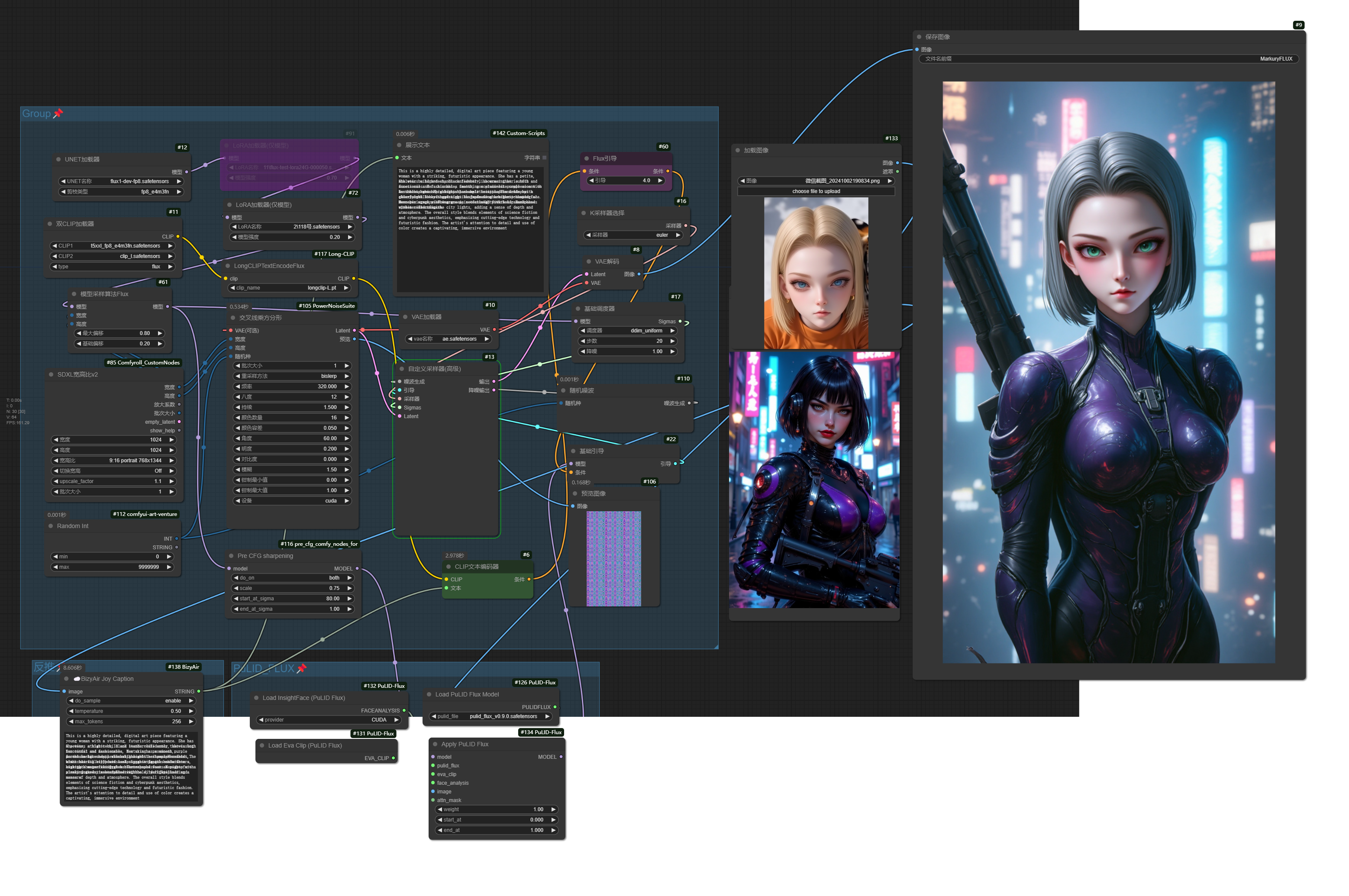Screen dimensions: 1349x896
Task: Open the provider CUDA dropdown
Action: (x=329, y=720)
